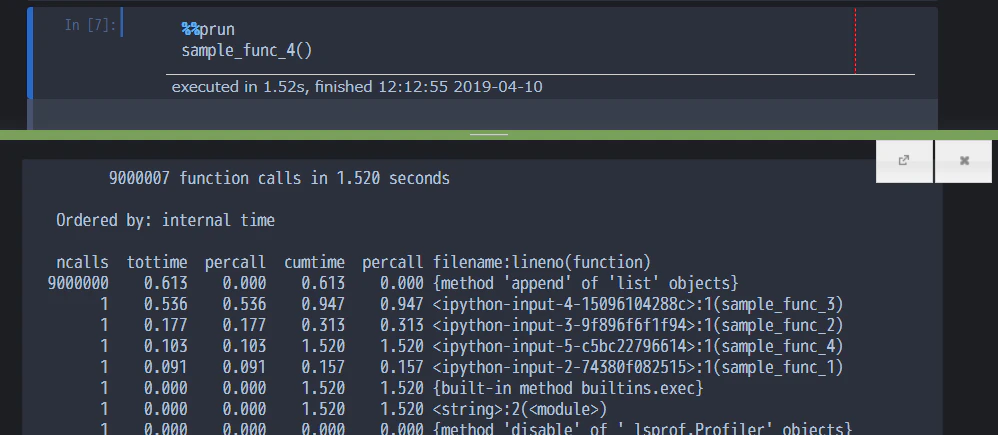This screenshot has height=435, width=998.
Task: Click the %%prun magic line in cell
Action: click(208, 29)
